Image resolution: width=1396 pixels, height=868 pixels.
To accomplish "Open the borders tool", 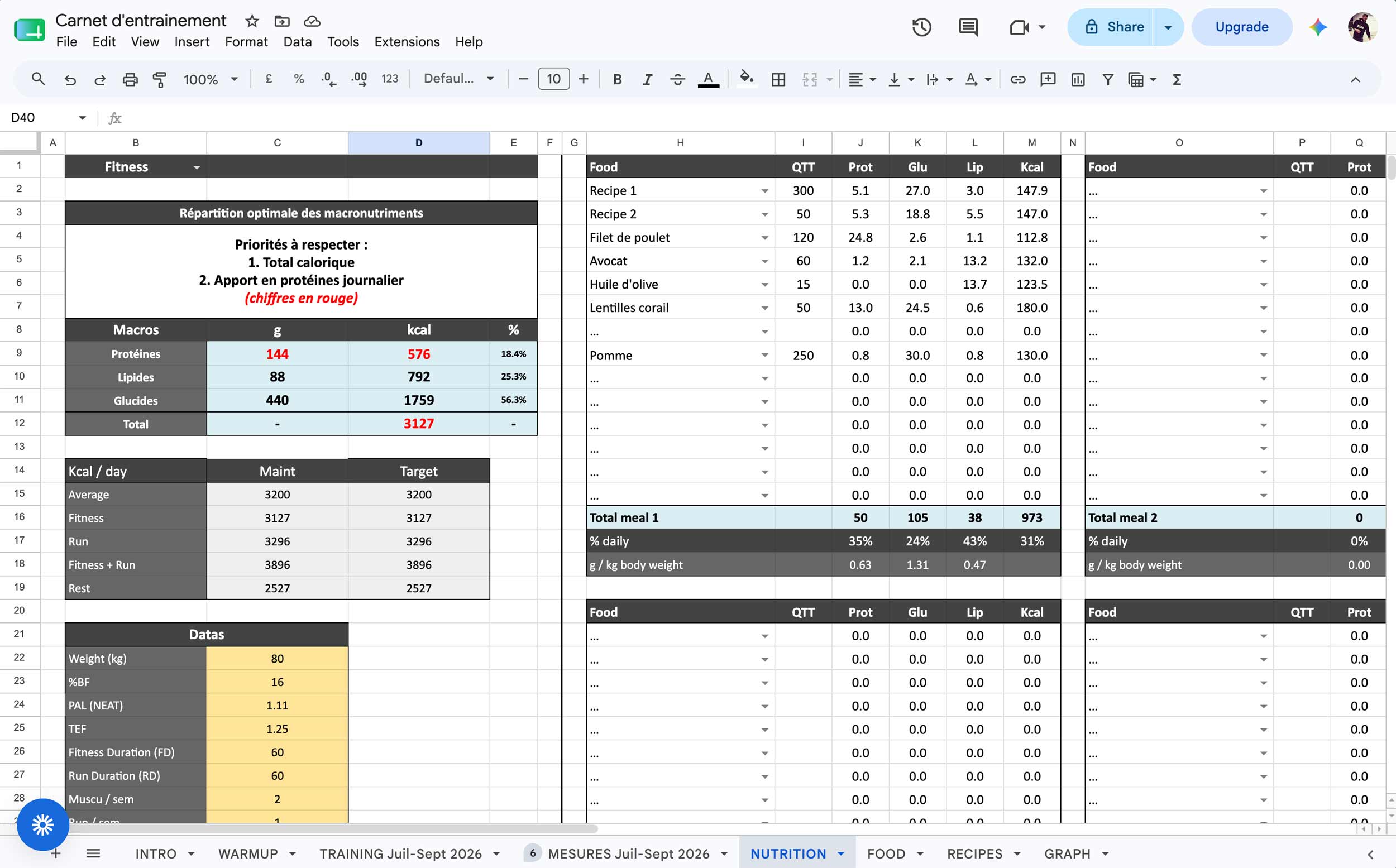I will click(x=778, y=79).
